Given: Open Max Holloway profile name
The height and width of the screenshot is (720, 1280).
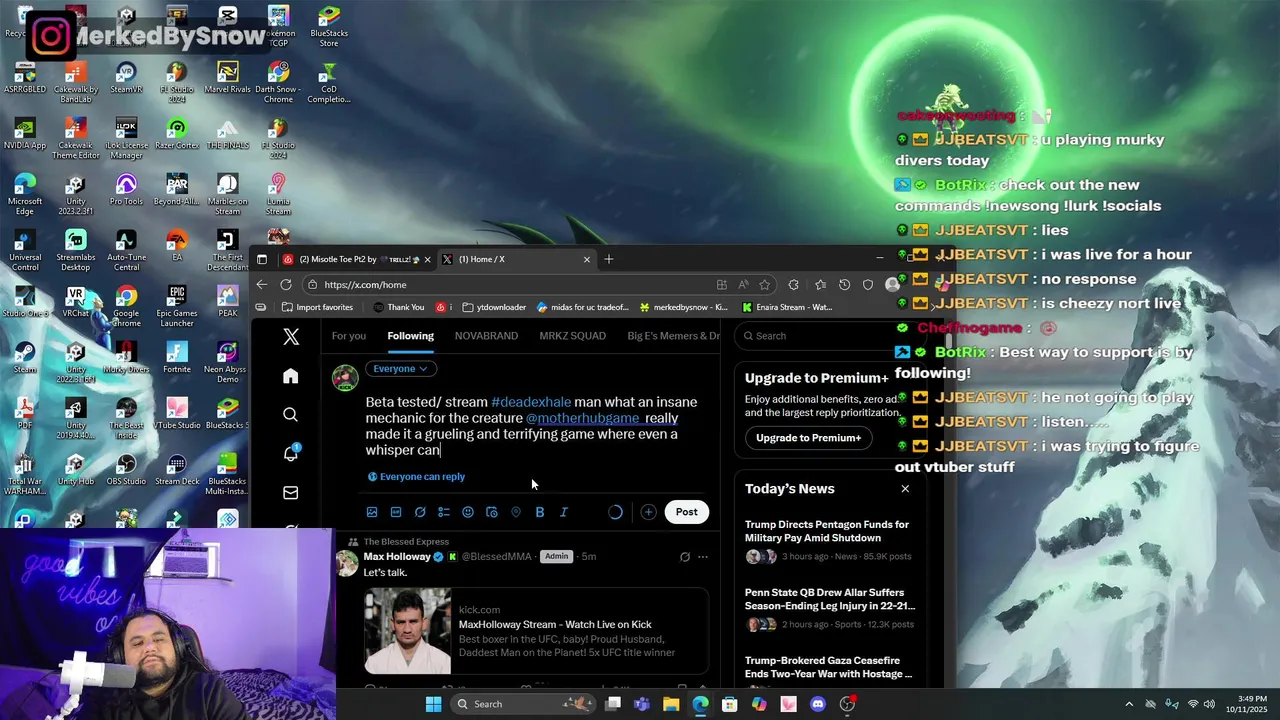Looking at the screenshot, I should (397, 557).
